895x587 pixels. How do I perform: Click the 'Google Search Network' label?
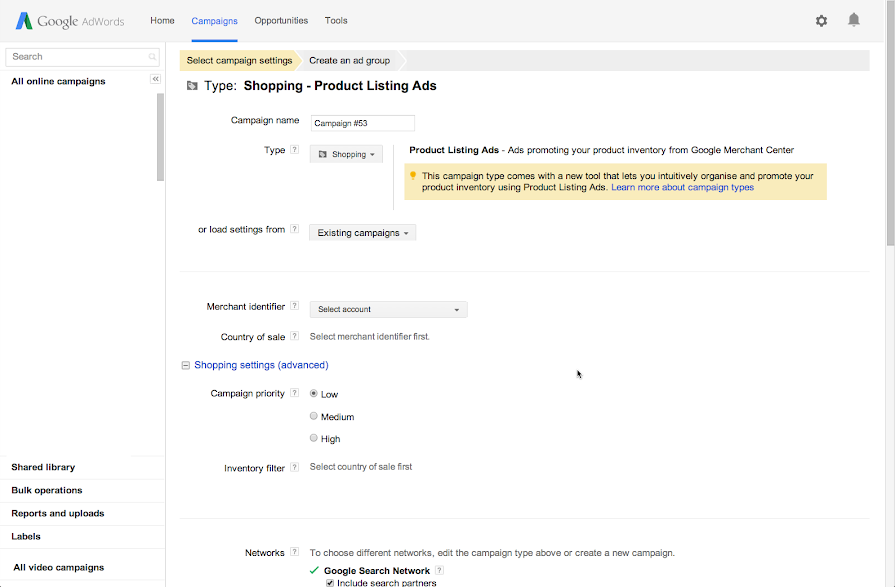[x=377, y=570]
